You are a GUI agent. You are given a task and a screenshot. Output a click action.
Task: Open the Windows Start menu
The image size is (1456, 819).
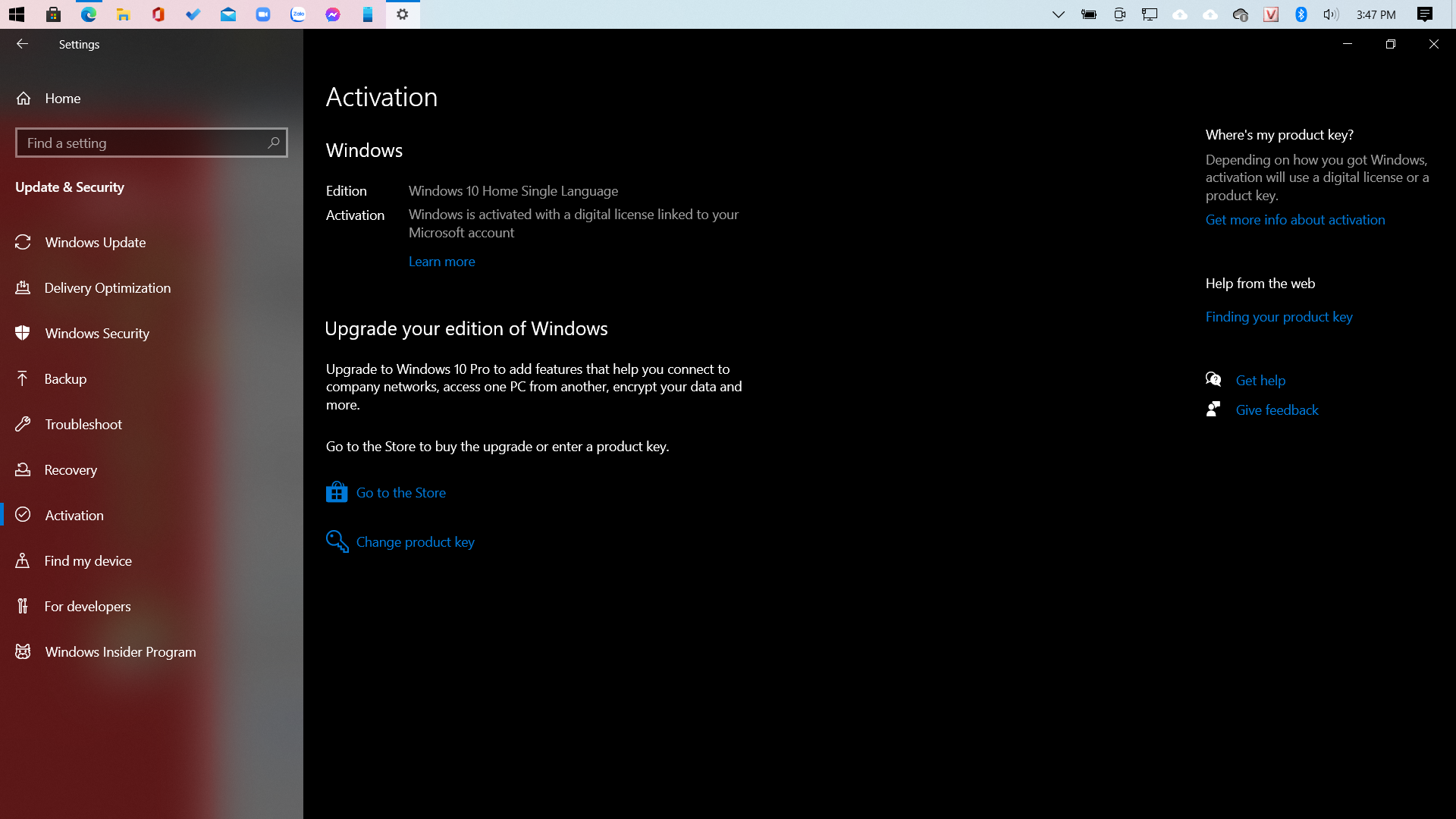point(17,14)
